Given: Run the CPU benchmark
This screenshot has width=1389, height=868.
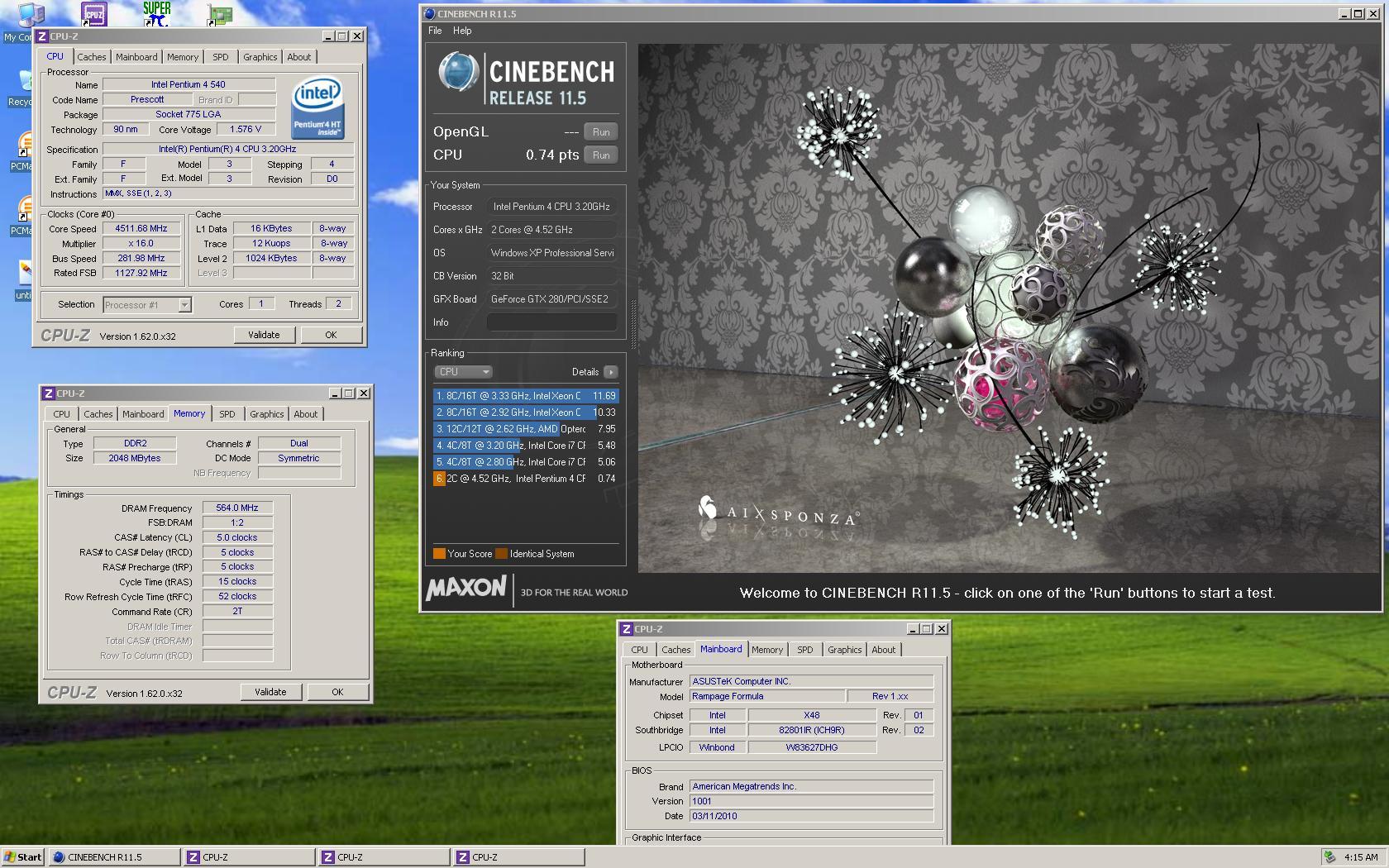Looking at the screenshot, I should click(x=601, y=155).
